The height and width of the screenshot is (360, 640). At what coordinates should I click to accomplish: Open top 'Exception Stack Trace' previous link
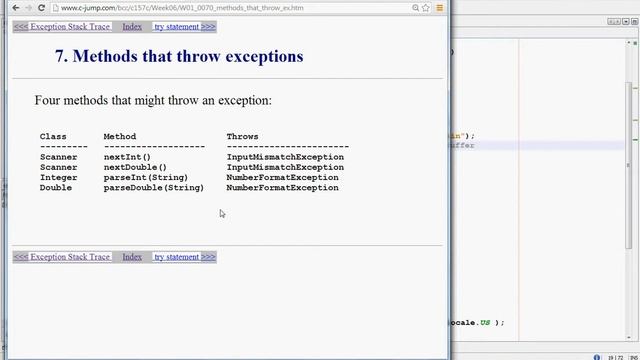click(x=62, y=27)
